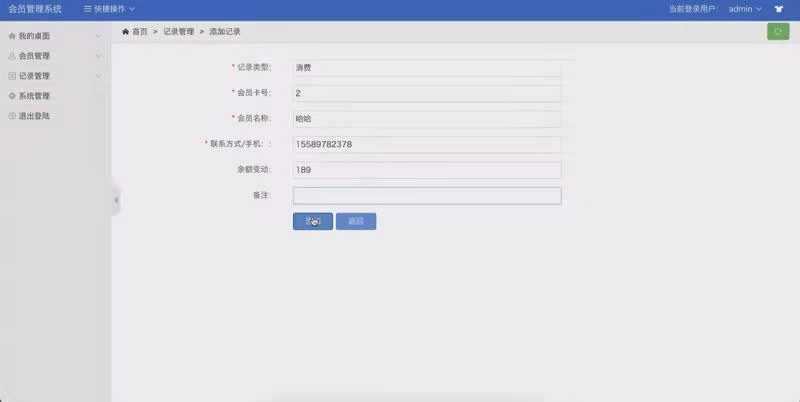Screen dimensions: 800x402
Task: Click the 系统管理 gear icon in sidebar
Action: pos(12,96)
